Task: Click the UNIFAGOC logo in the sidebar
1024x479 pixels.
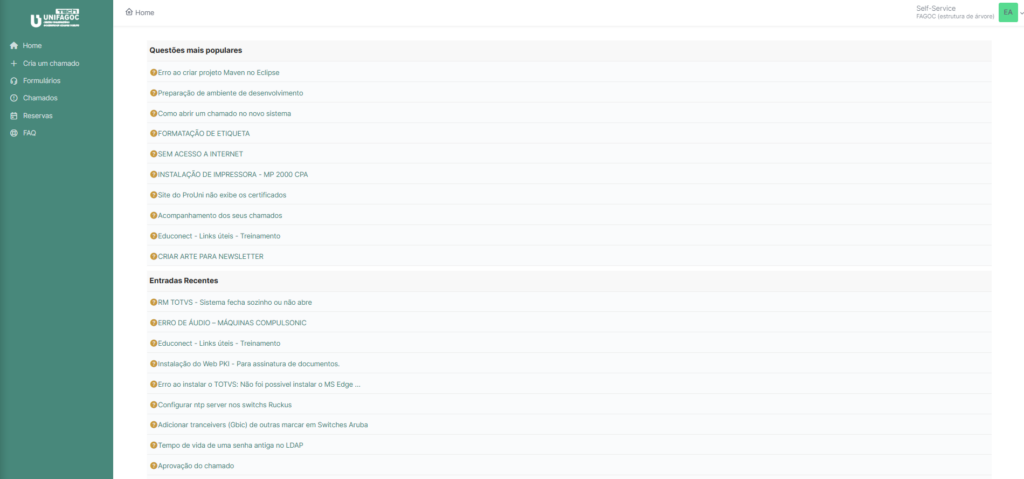Action: click(x=56, y=19)
